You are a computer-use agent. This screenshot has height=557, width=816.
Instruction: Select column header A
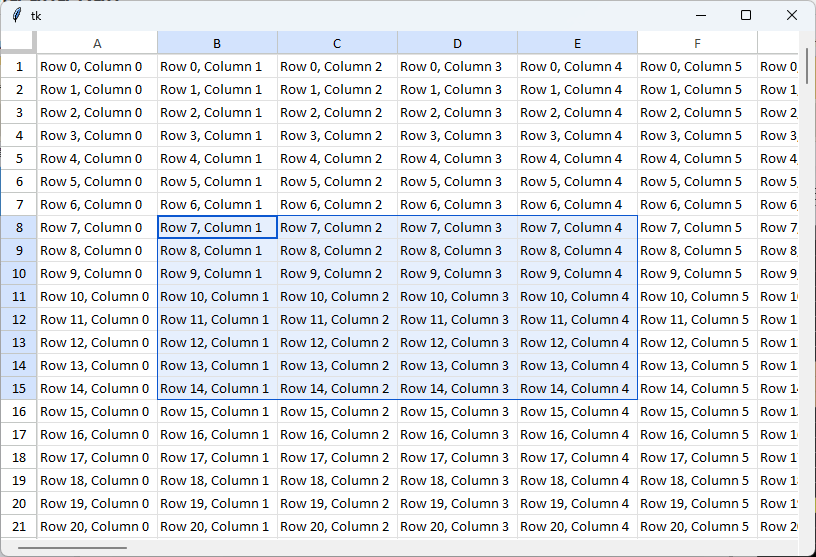click(x=97, y=43)
